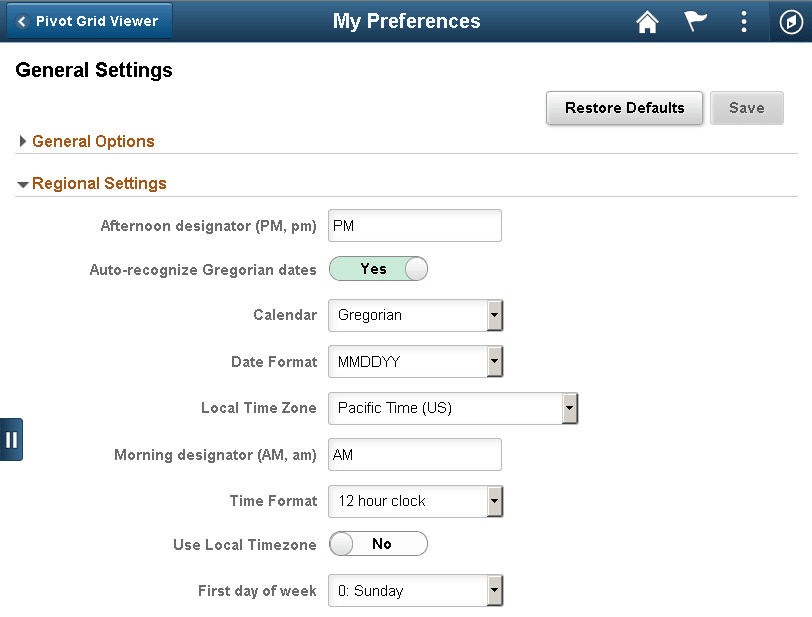Screen dimensions: 812x617
Task: Open the Actions menu (three dots) icon
Action: point(743,21)
